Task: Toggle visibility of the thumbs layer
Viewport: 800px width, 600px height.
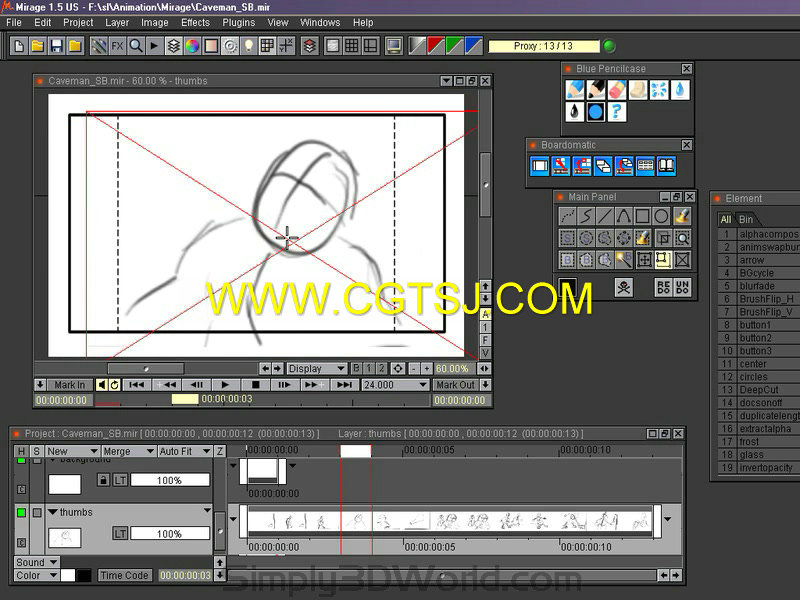Action: (x=21, y=512)
